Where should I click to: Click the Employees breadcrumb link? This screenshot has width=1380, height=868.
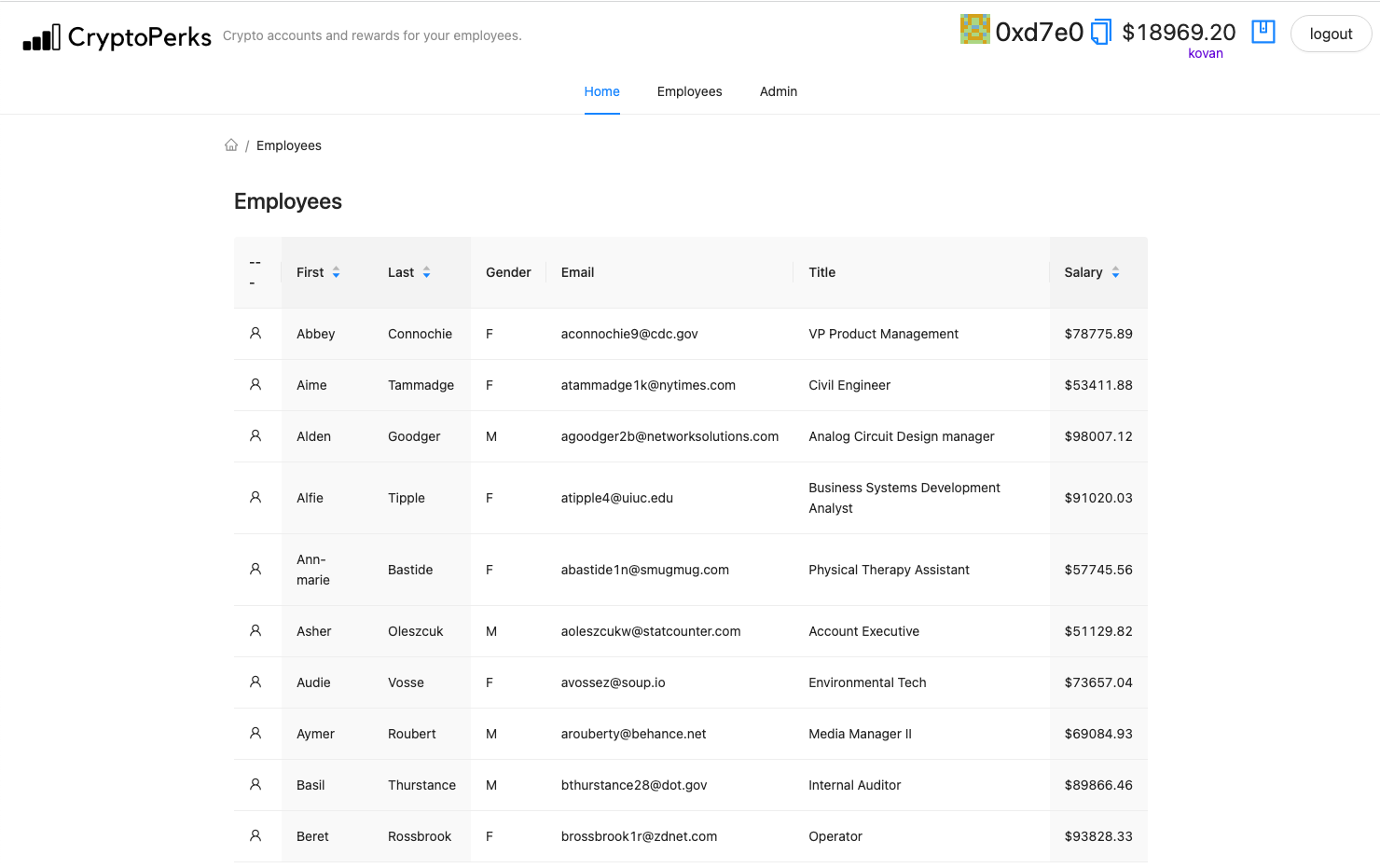click(289, 145)
